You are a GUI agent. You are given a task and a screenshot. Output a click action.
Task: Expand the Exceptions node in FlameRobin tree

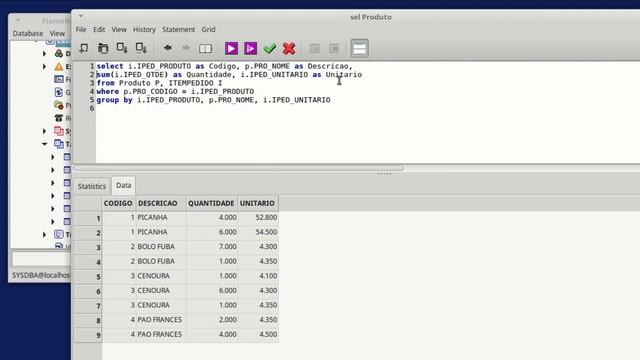pos(44,66)
